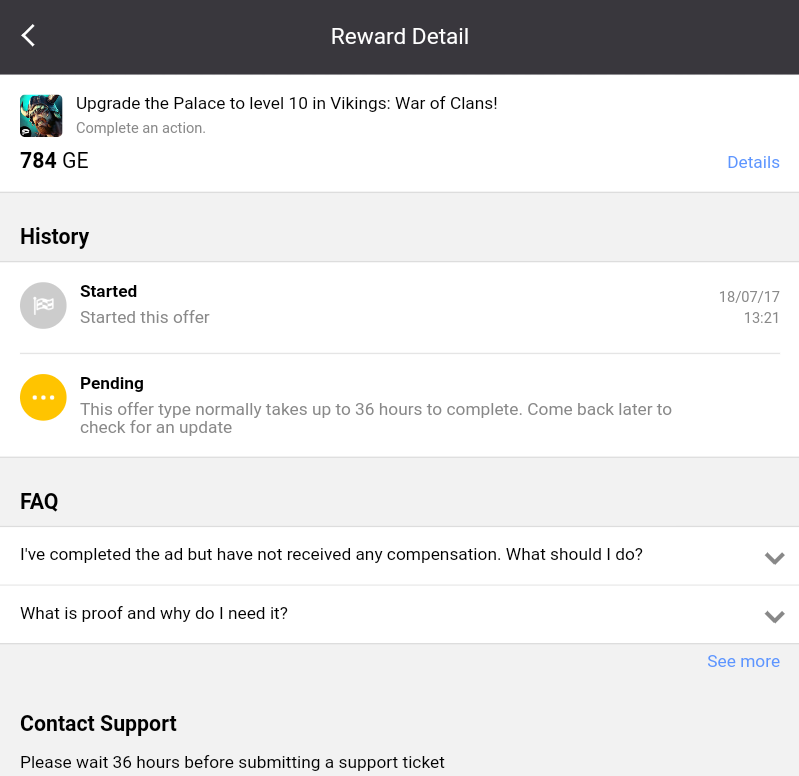Go back using the header arrow
This screenshot has width=799, height=776.
pyautogui.click(x=28, y=36)
